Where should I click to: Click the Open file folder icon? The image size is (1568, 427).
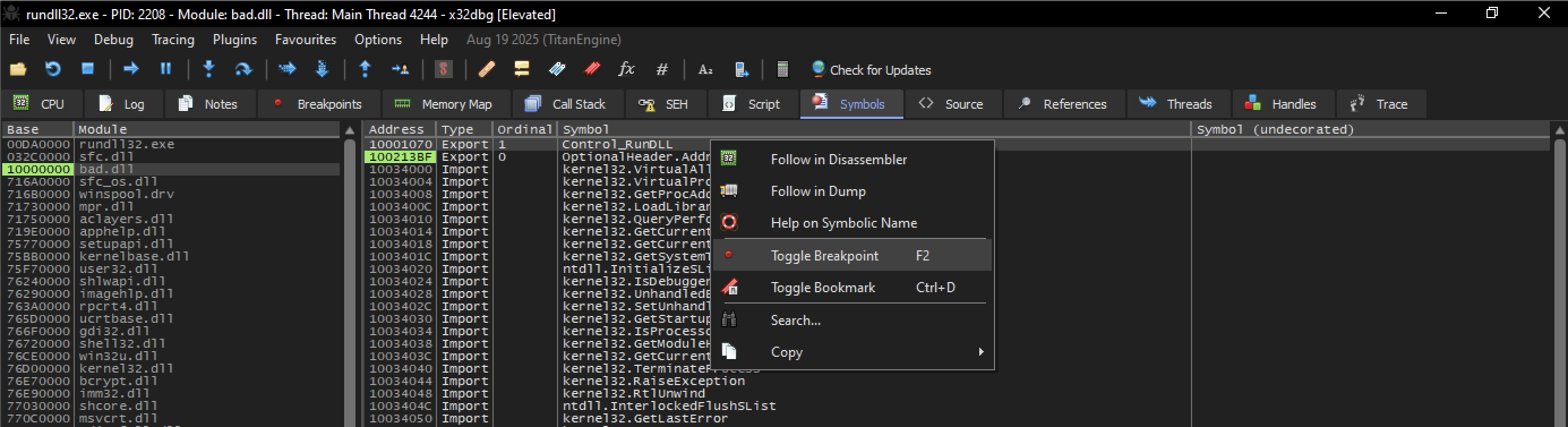[18, 70]
